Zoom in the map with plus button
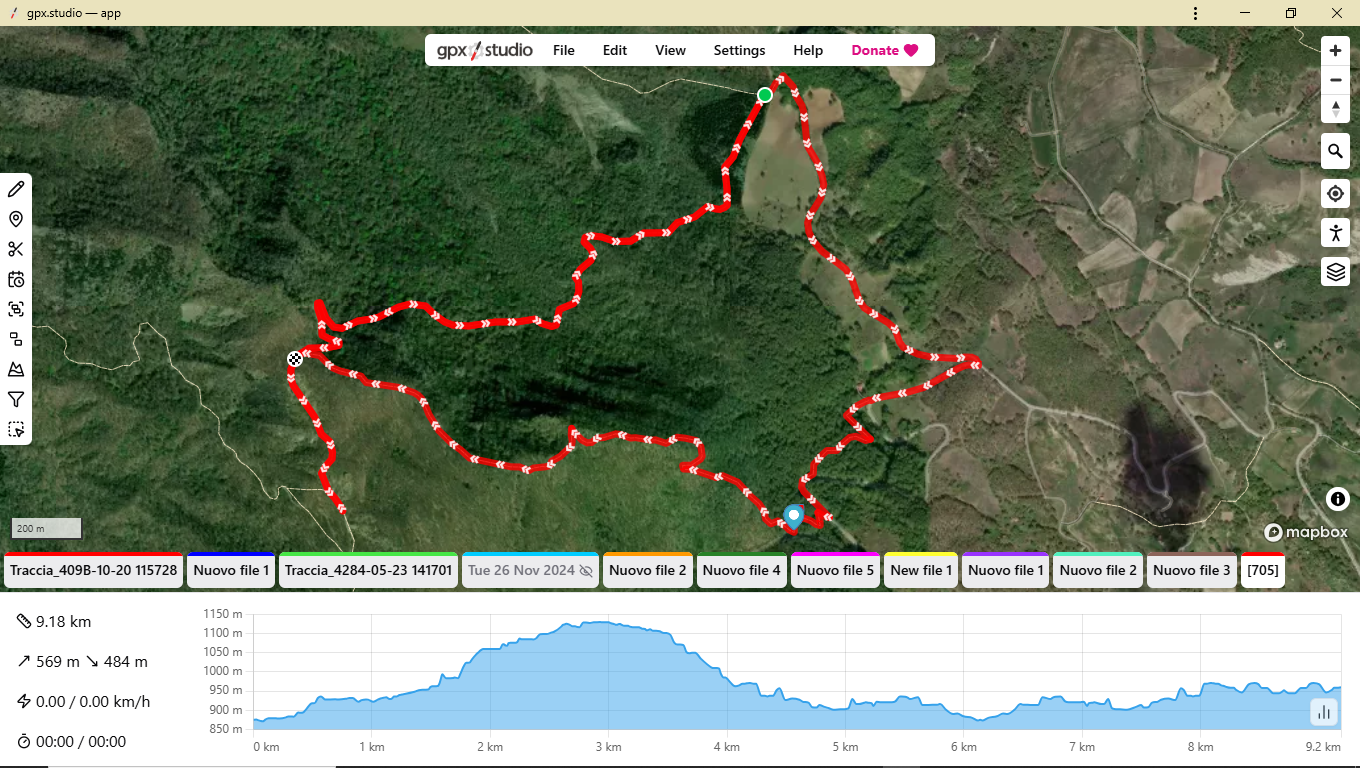1360x768 pixels. pos(1335,51)
